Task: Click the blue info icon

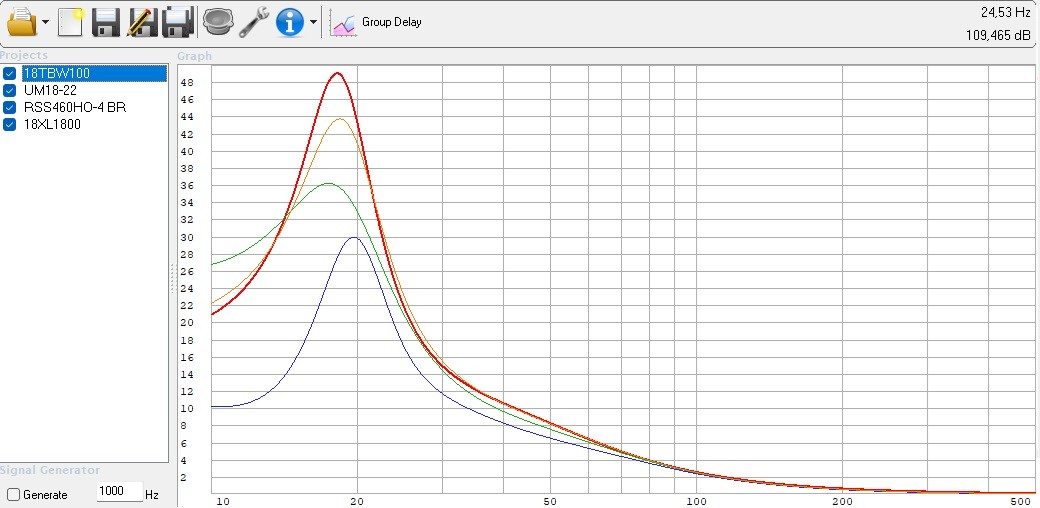Action: [x=290, y=21]
